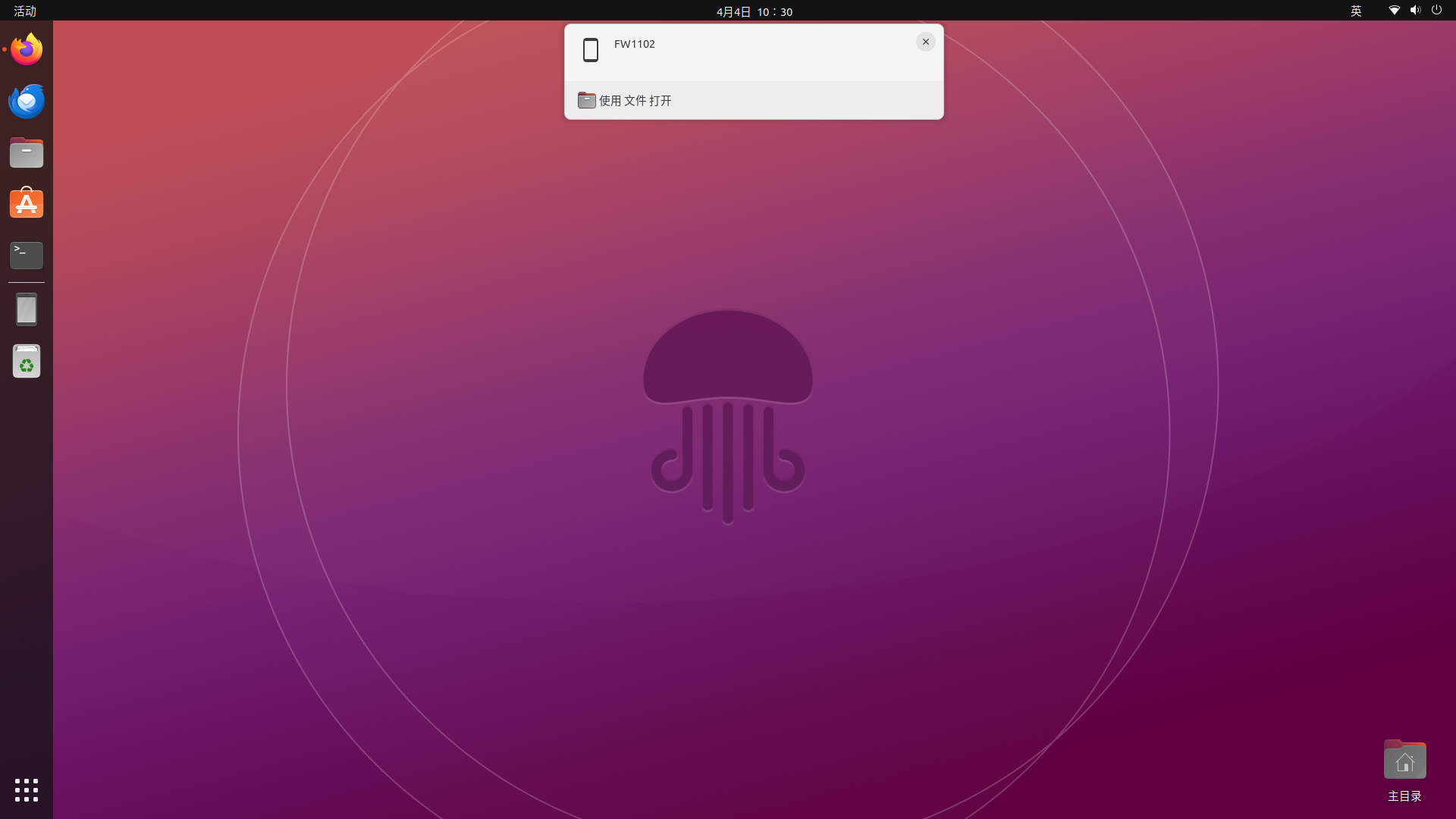Open the 主目录 home folder
The height and width of the screenshot is (819, 1456).
1404,761
